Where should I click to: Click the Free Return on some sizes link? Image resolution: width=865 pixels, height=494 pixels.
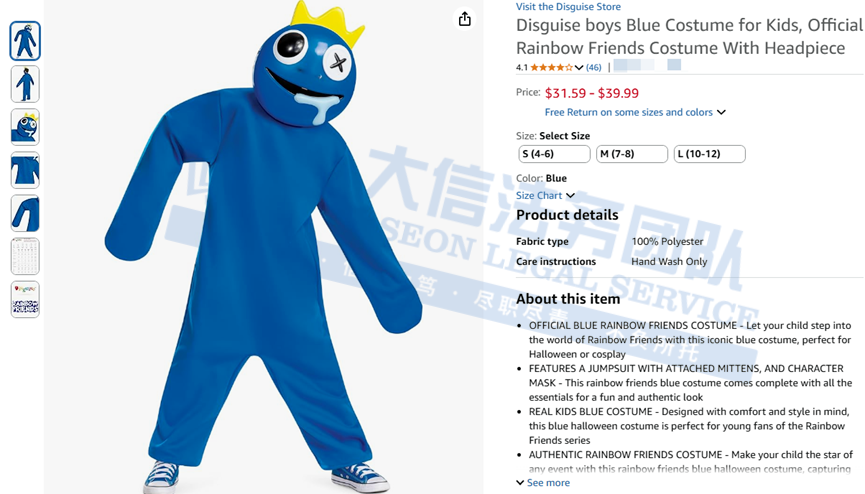(x=628, y=112)
